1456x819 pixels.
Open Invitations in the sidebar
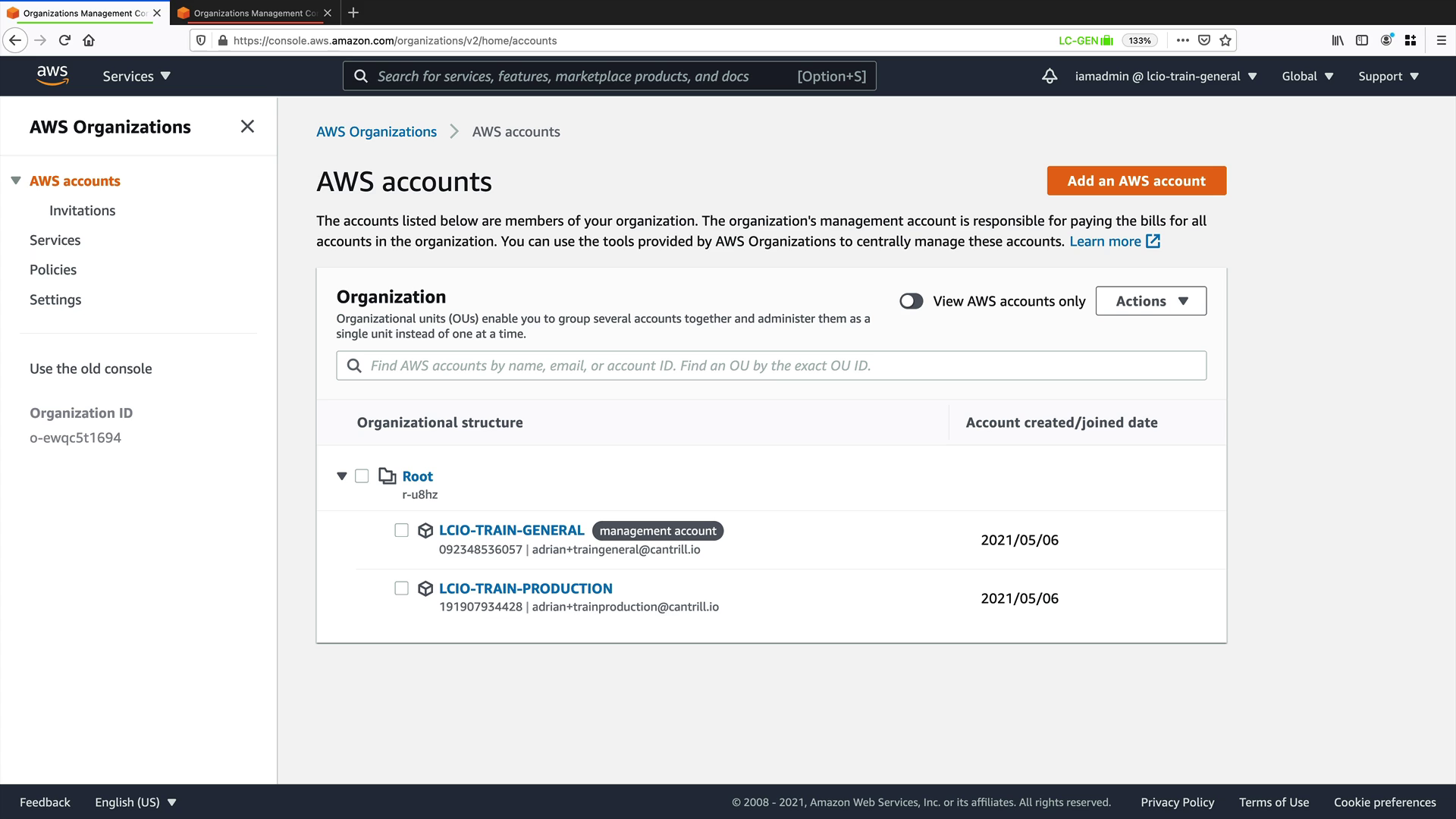coord(83,211)
